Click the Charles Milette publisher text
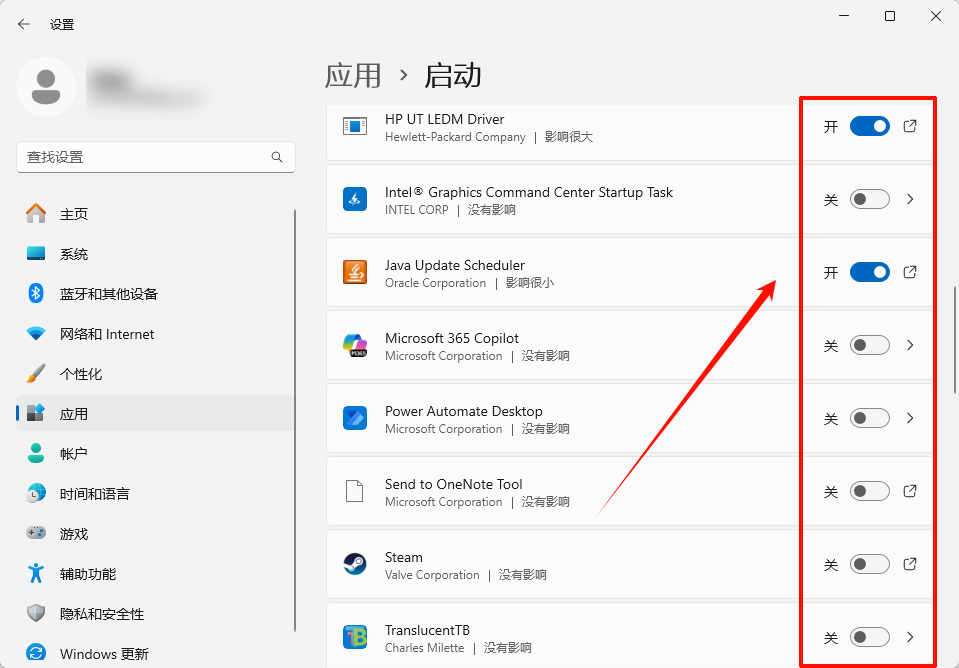 424,648
